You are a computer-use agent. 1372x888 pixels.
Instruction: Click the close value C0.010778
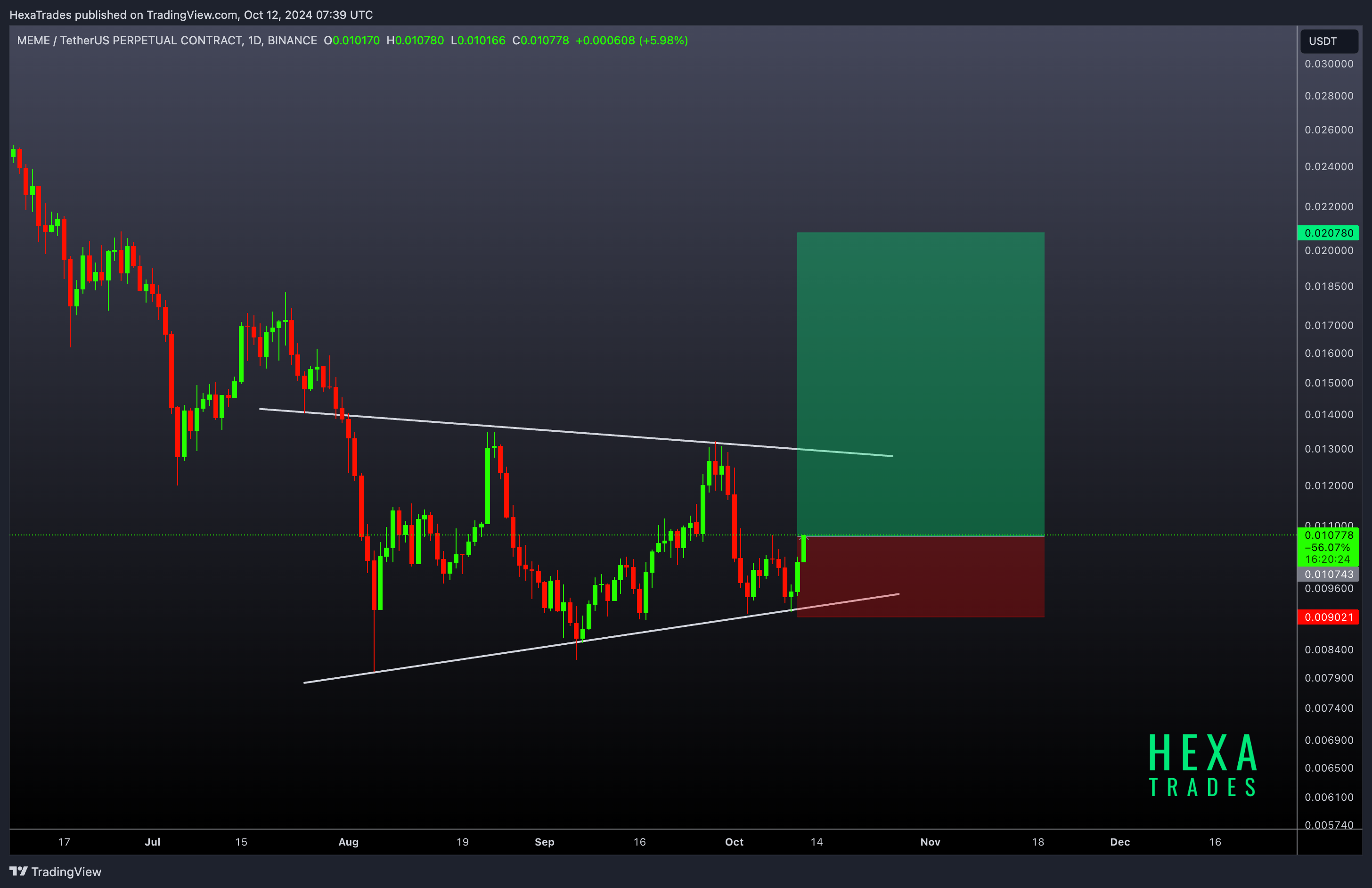(x=540, y=41)
